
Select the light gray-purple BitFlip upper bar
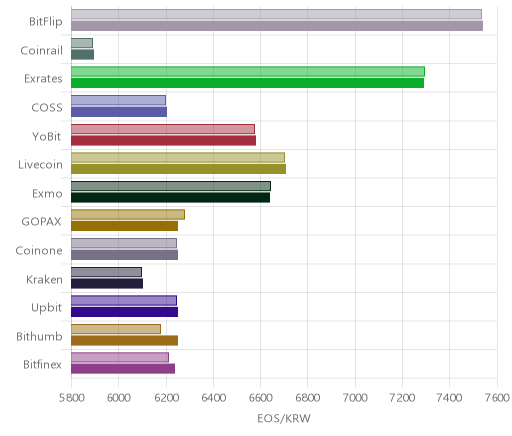click(x=276, y=14)
